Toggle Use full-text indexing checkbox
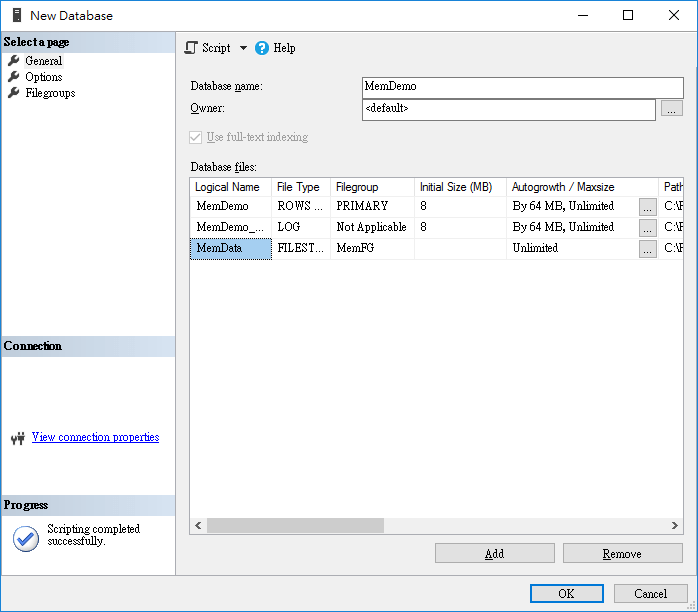698x612 pixels. point(195,137)
